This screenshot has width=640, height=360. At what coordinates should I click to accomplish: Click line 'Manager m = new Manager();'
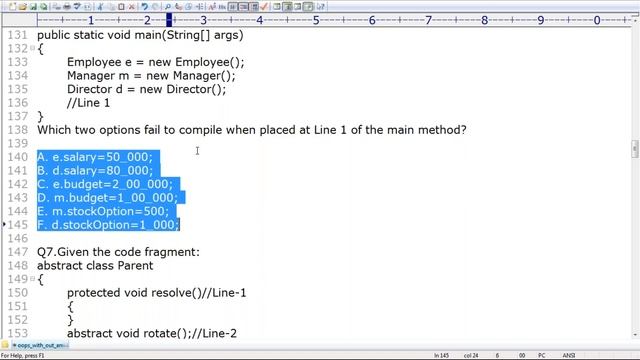151,76
